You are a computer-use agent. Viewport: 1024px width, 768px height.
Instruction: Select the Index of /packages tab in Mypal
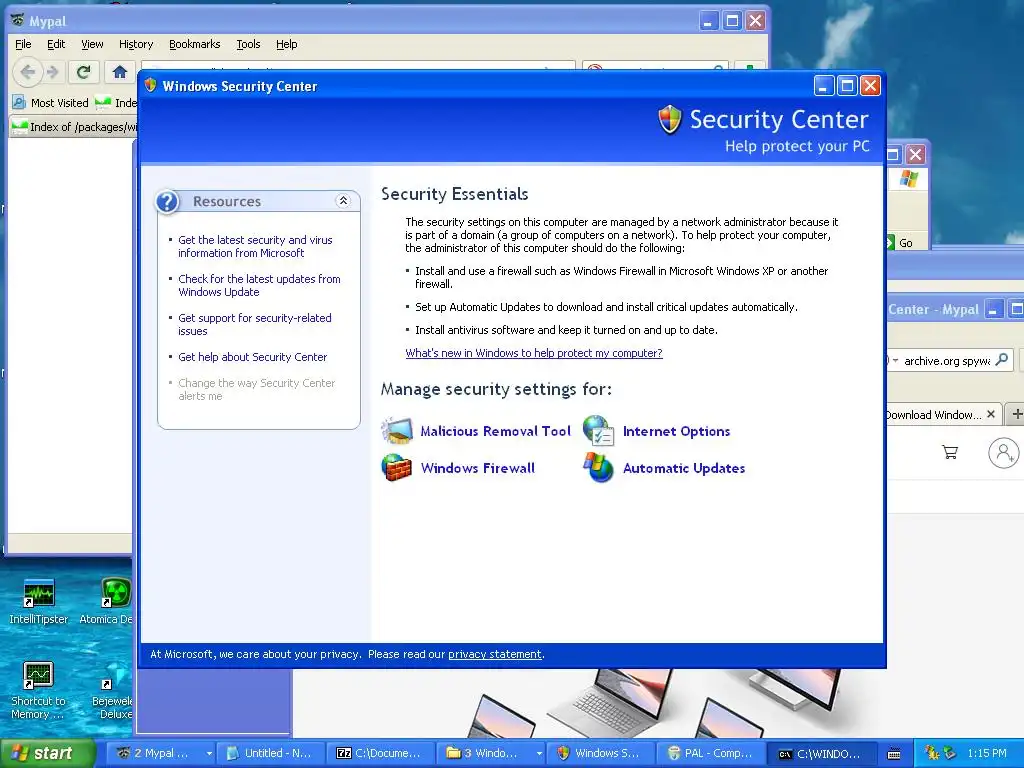click(x=74, y=127)
